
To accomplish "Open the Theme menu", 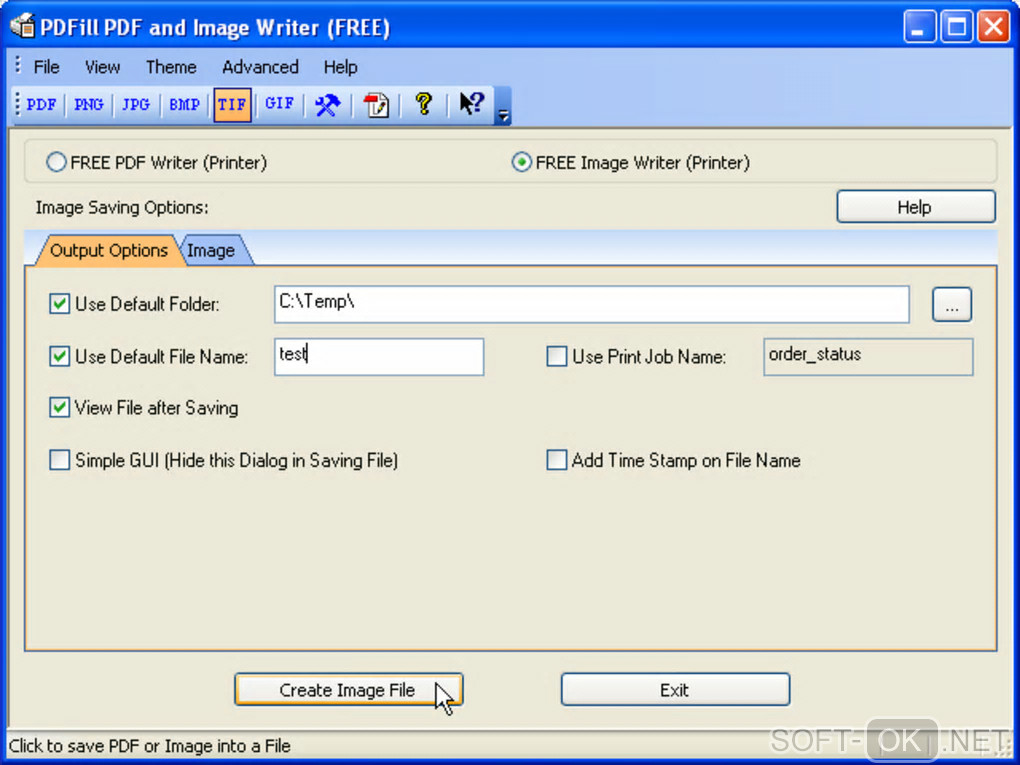I will pyautogui.click(x=171, y=67).
